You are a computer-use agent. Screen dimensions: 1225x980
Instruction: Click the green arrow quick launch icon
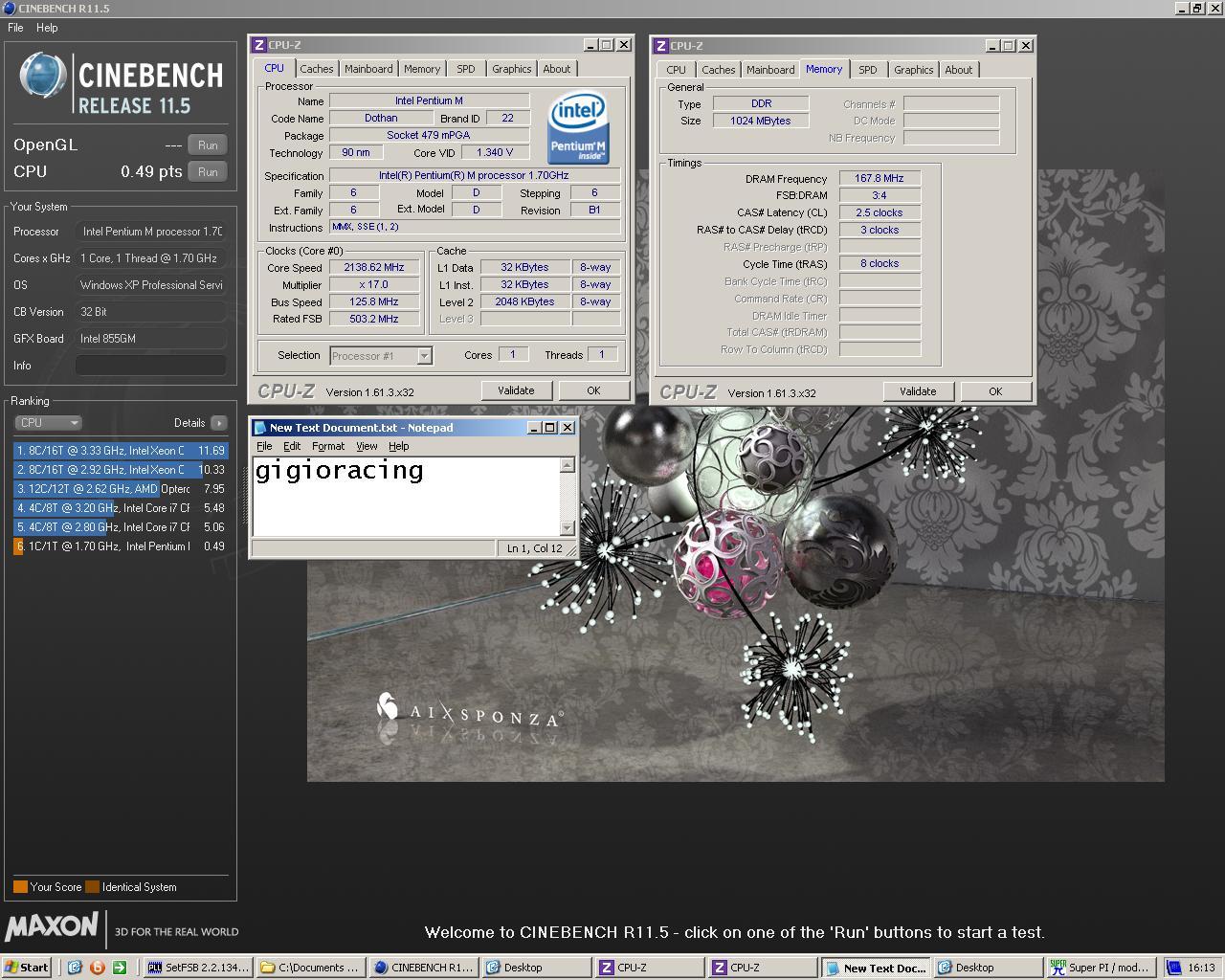119,968
